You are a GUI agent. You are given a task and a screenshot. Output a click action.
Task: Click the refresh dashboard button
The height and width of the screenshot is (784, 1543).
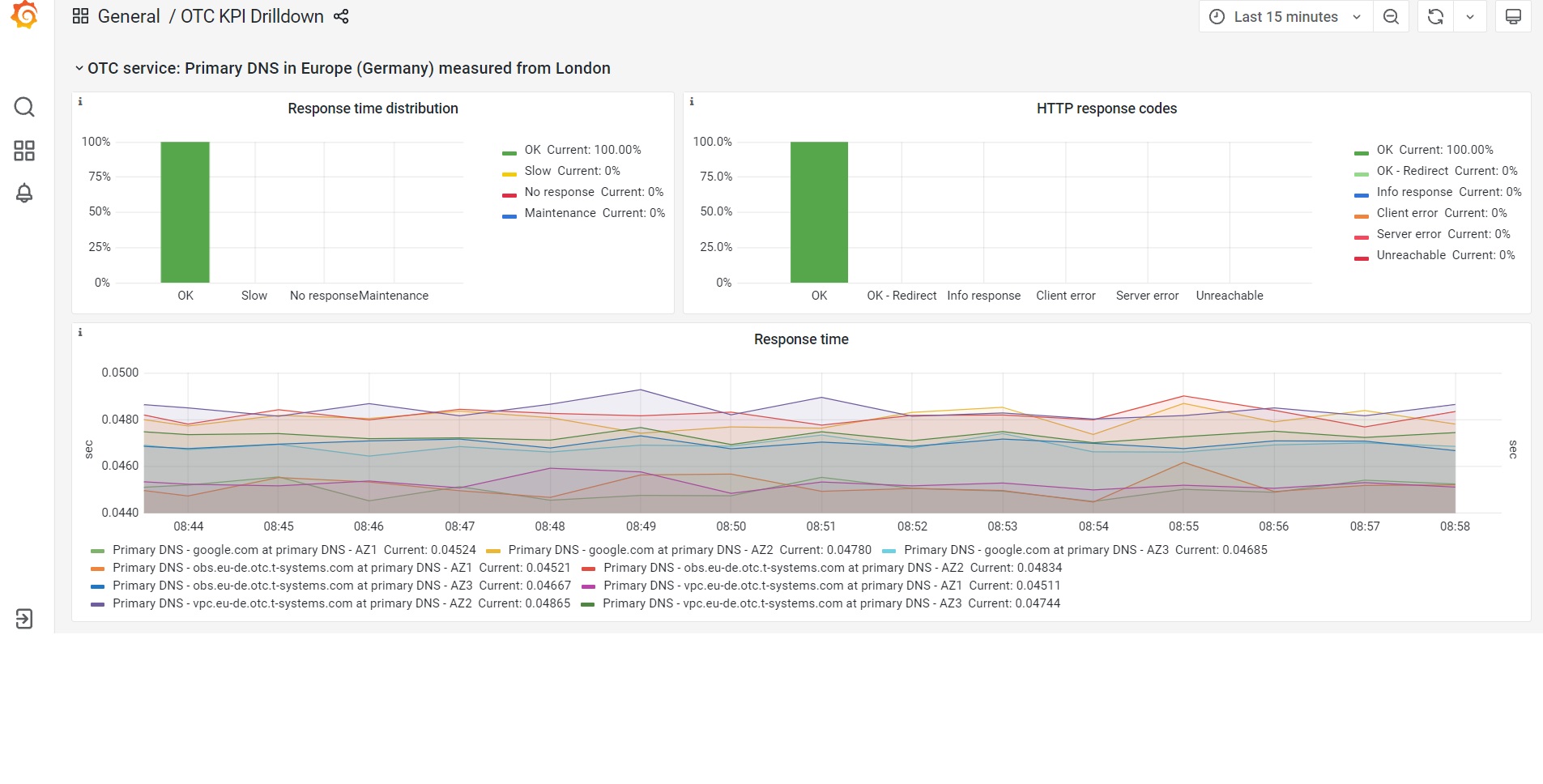click(x=1434, y=16)
